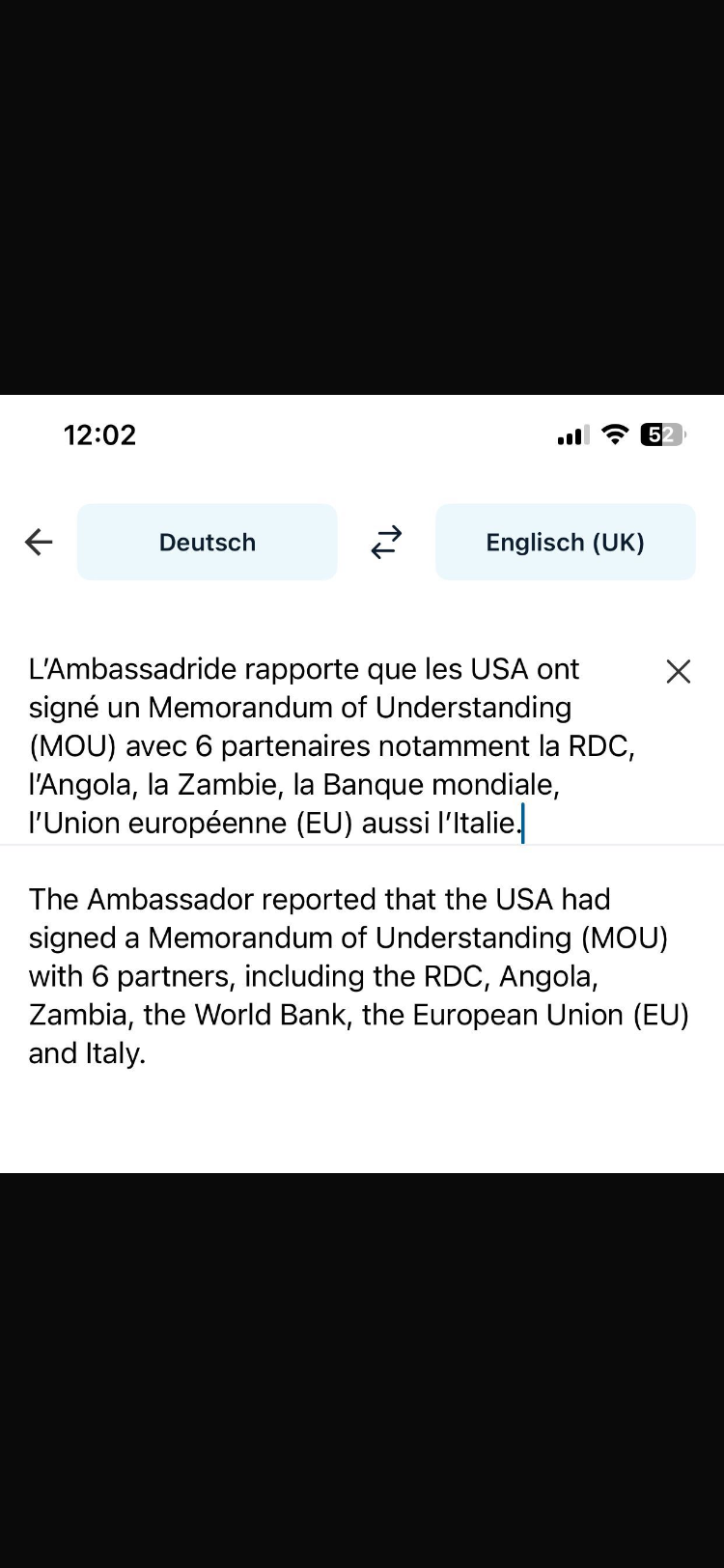Screen dimensions: 724x1568
Task: Tap the Wi-Fi icon in the status bar
Action: pyautogui.click(x=615, y=434)
